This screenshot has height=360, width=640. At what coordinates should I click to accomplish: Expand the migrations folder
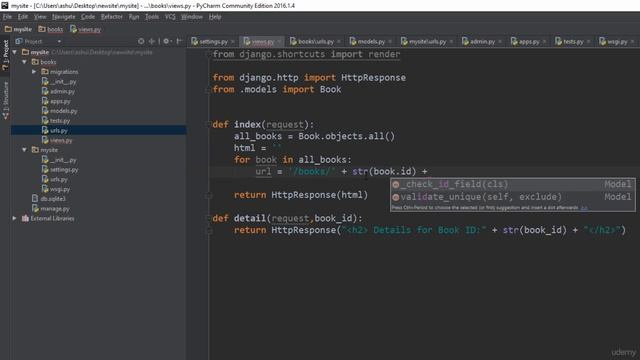pos(34,72)
